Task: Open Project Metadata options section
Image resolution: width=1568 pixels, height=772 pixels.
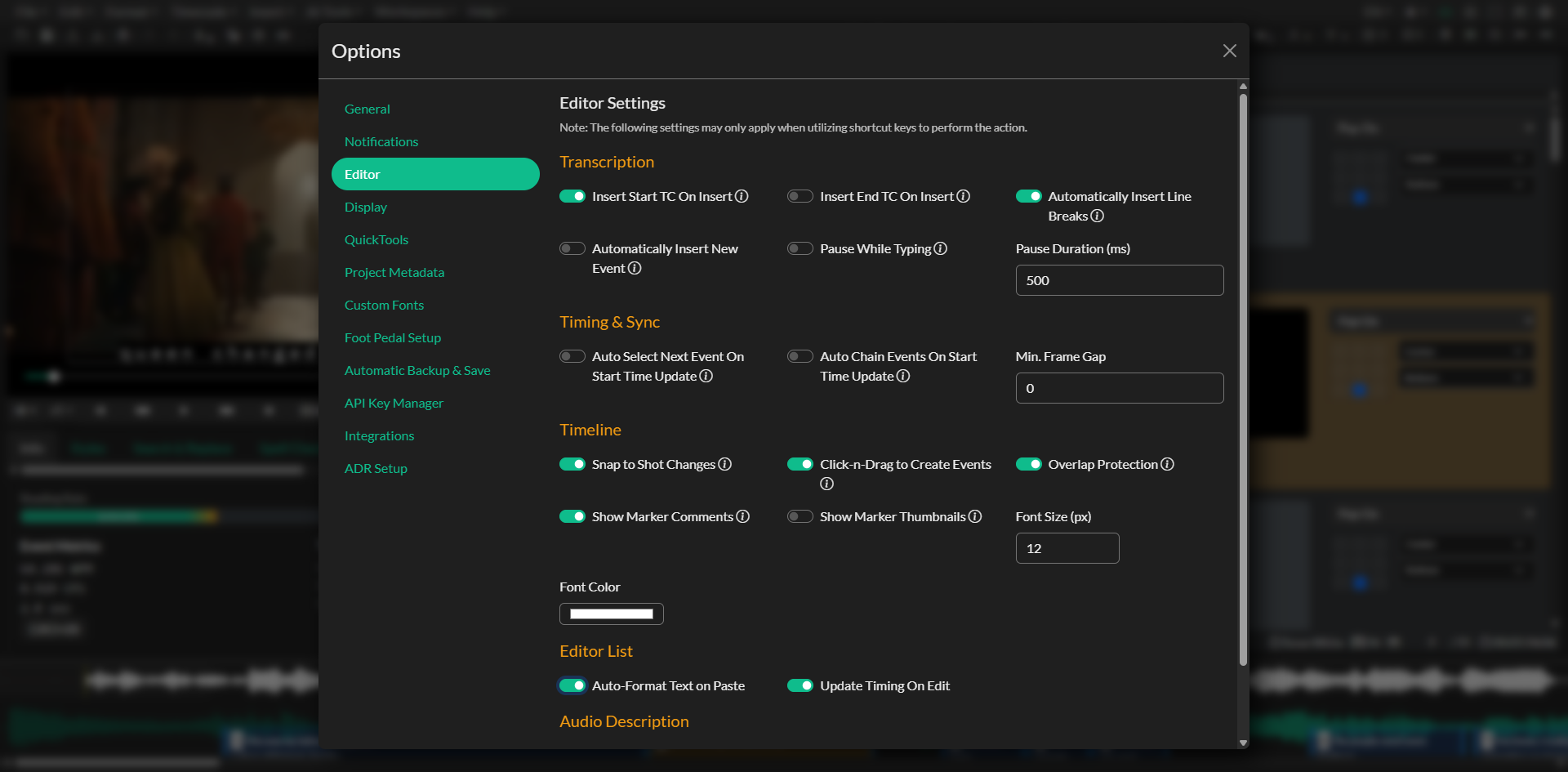Action: pos(435,272)
